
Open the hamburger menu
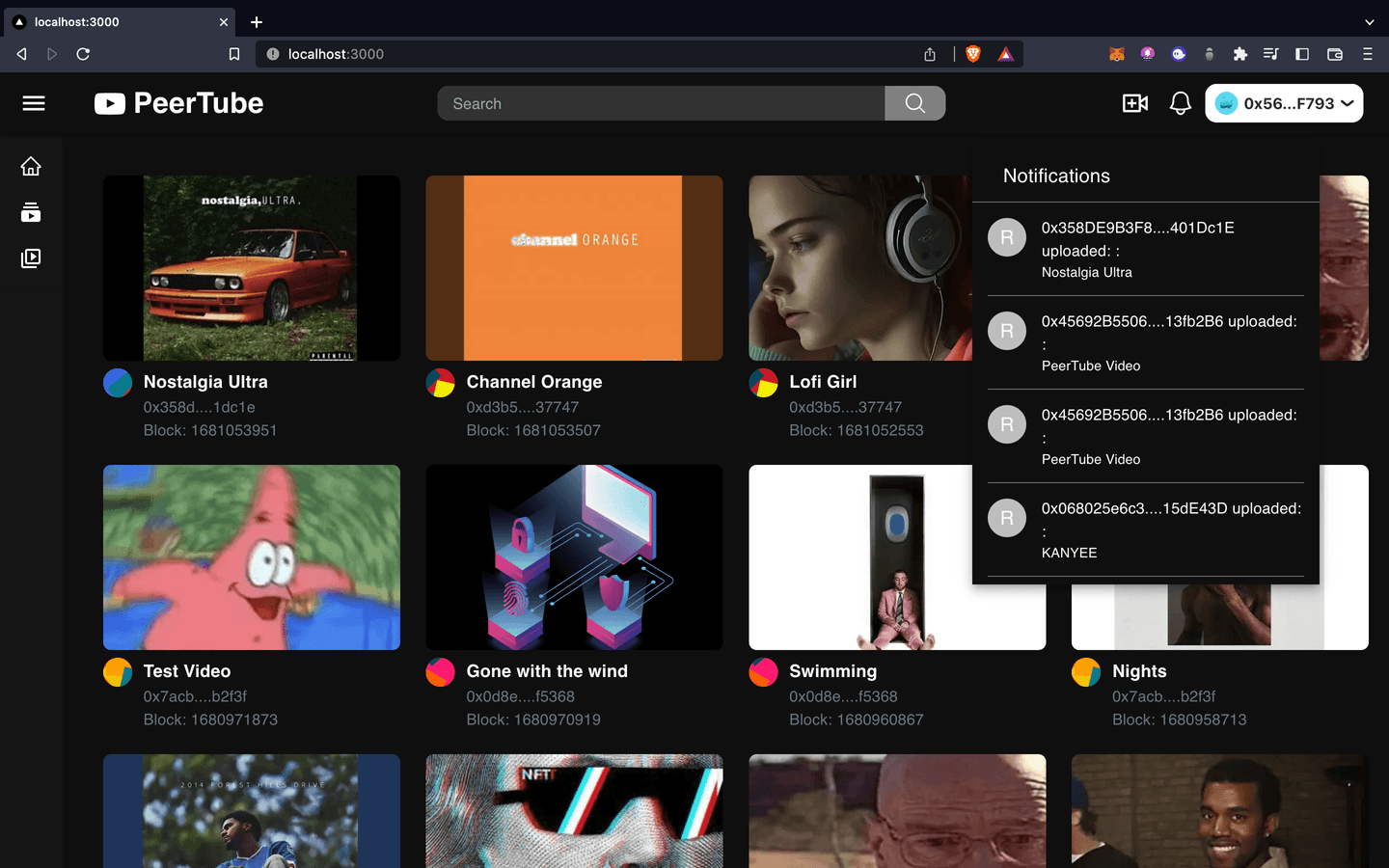[x=34, y=103]
